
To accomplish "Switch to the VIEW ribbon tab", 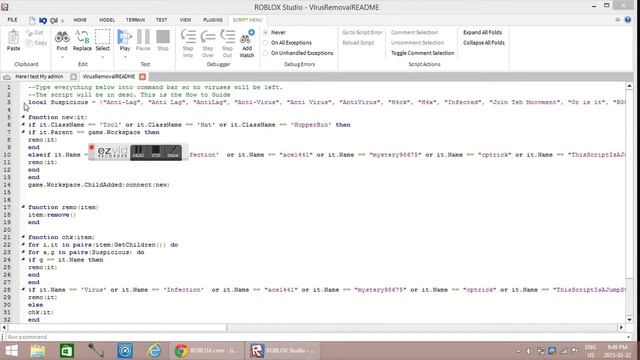I will pos(185,20).
